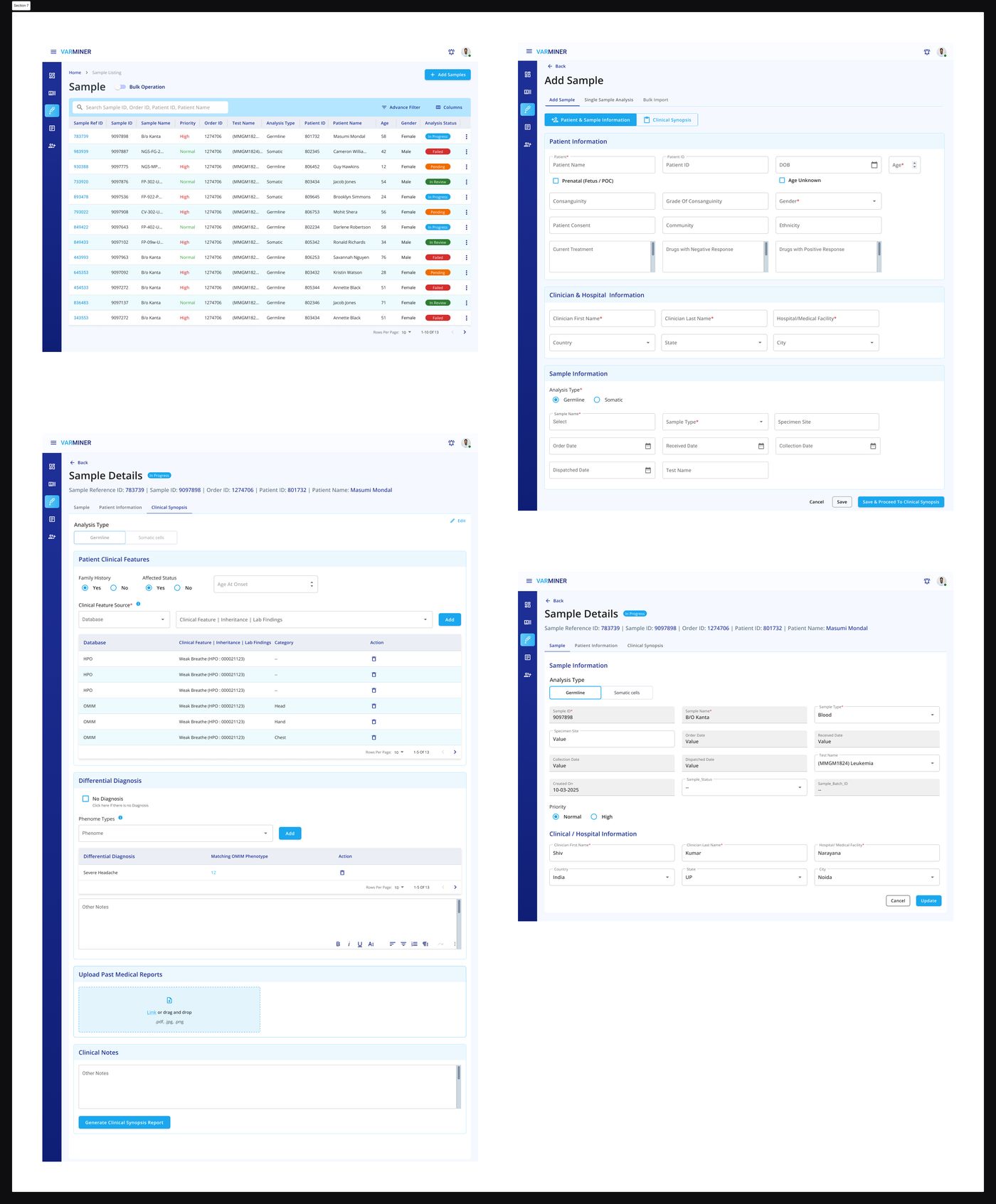Viewport: 996px width, 1204px height.
Task: Open Sample Type dropdown on Add Sample screen
Action: click(714, 422)
